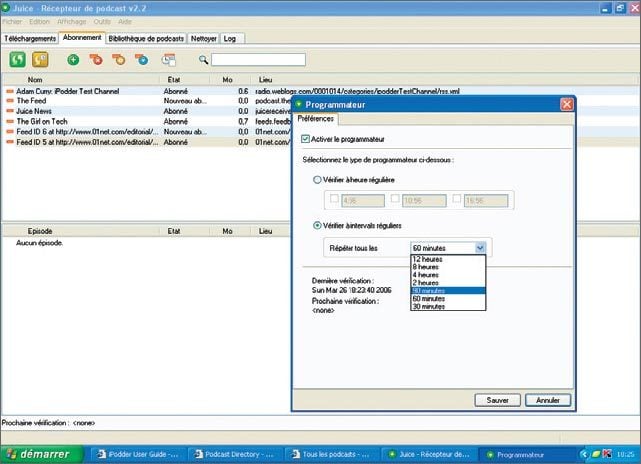This screenshot has height=464, width=641.
Task: Add a new feed with green plus icon
Action: point(73,60)
